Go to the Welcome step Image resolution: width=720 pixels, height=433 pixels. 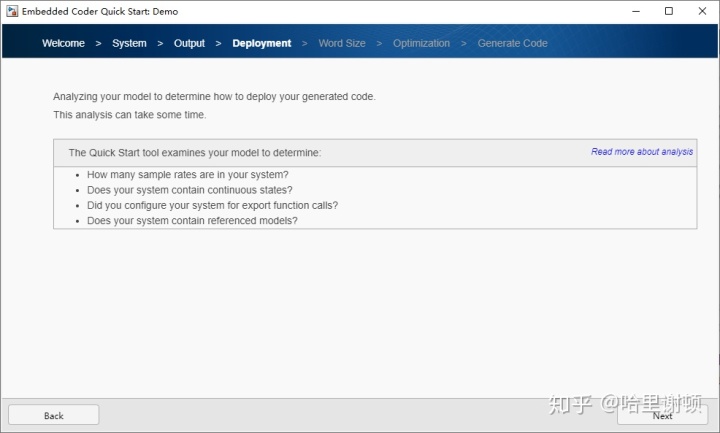tap(63, 43)
